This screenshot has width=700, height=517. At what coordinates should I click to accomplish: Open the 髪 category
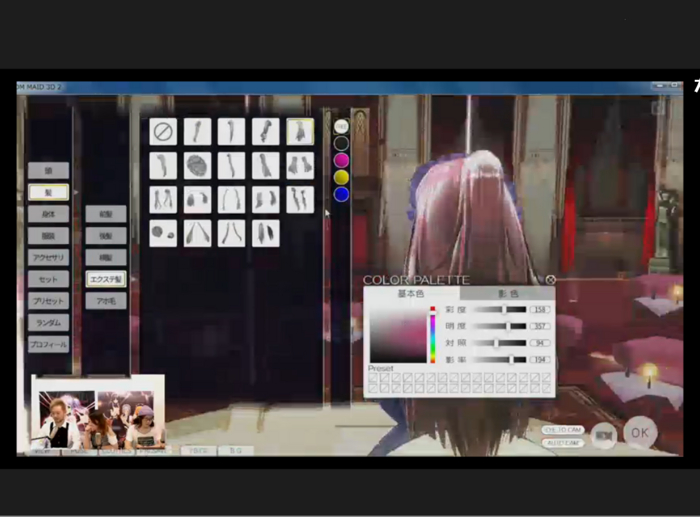(49, 192)
